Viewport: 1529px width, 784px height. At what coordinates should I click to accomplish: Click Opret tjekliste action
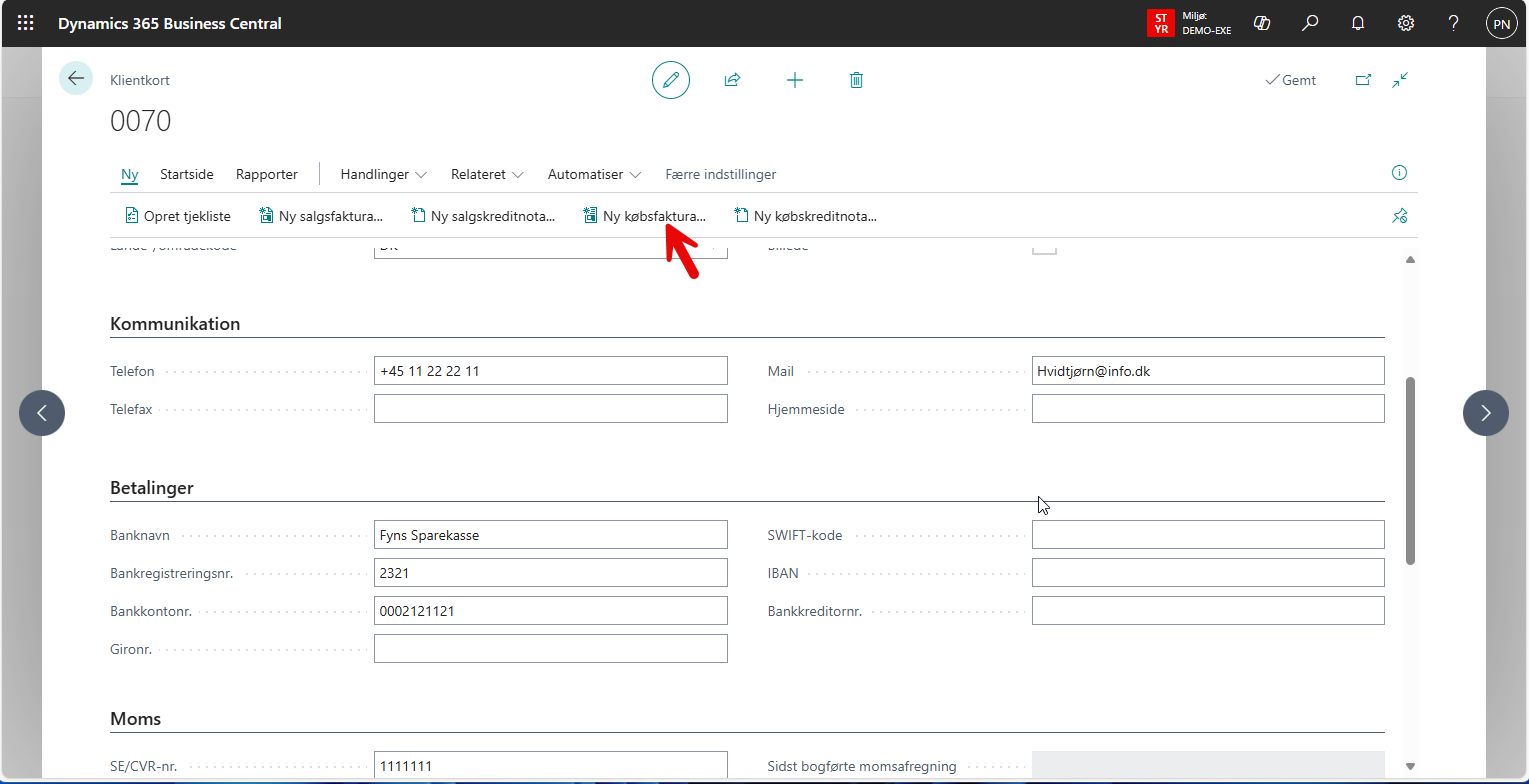(178, 215)
